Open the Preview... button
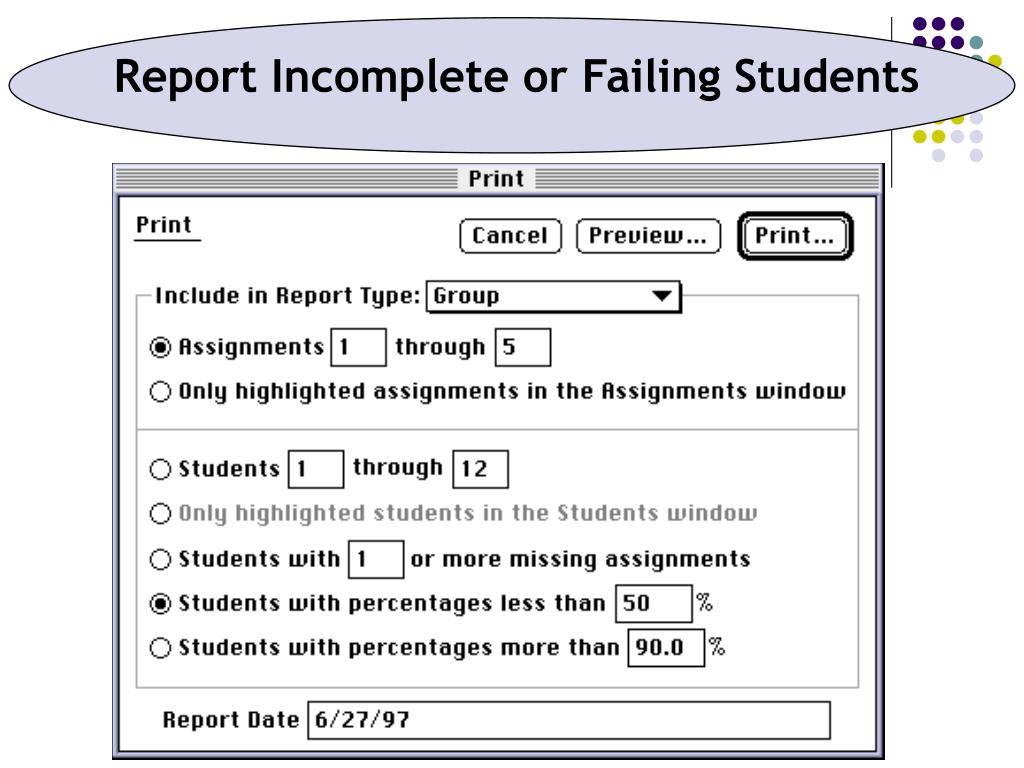 pos(648,236)
